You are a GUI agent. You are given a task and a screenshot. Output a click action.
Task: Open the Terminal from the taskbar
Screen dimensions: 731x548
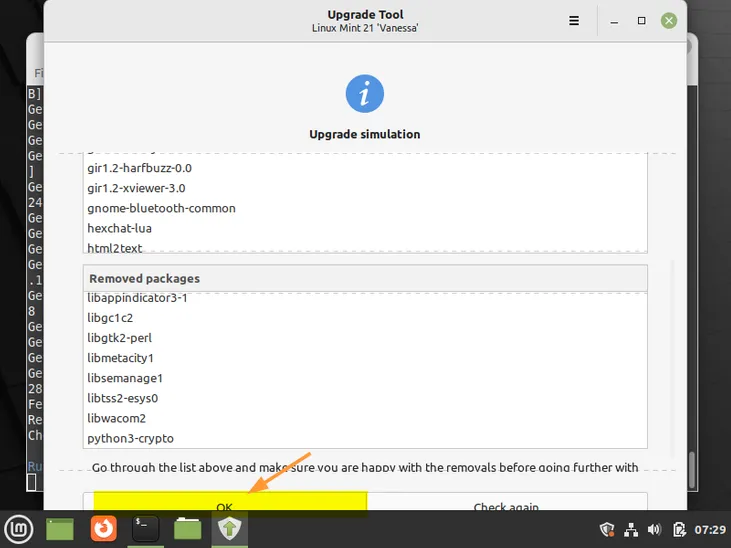tap(146, 528)
